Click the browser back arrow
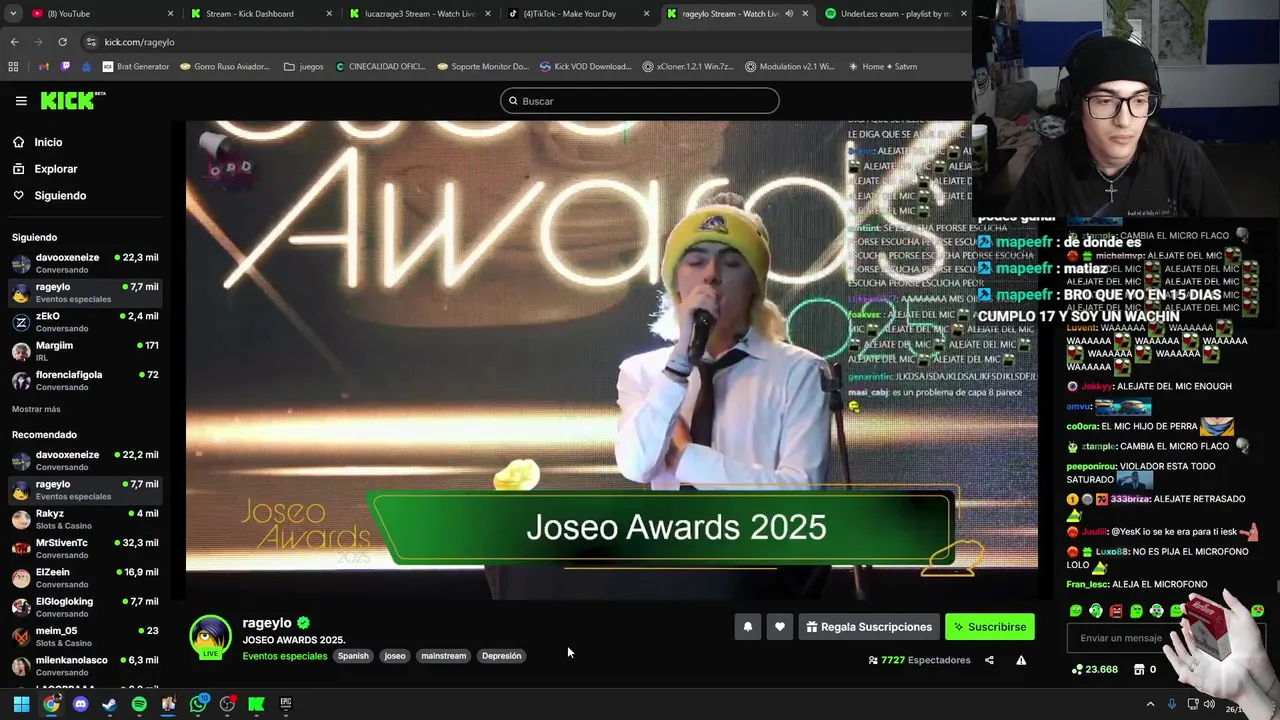 click(14, 42)
